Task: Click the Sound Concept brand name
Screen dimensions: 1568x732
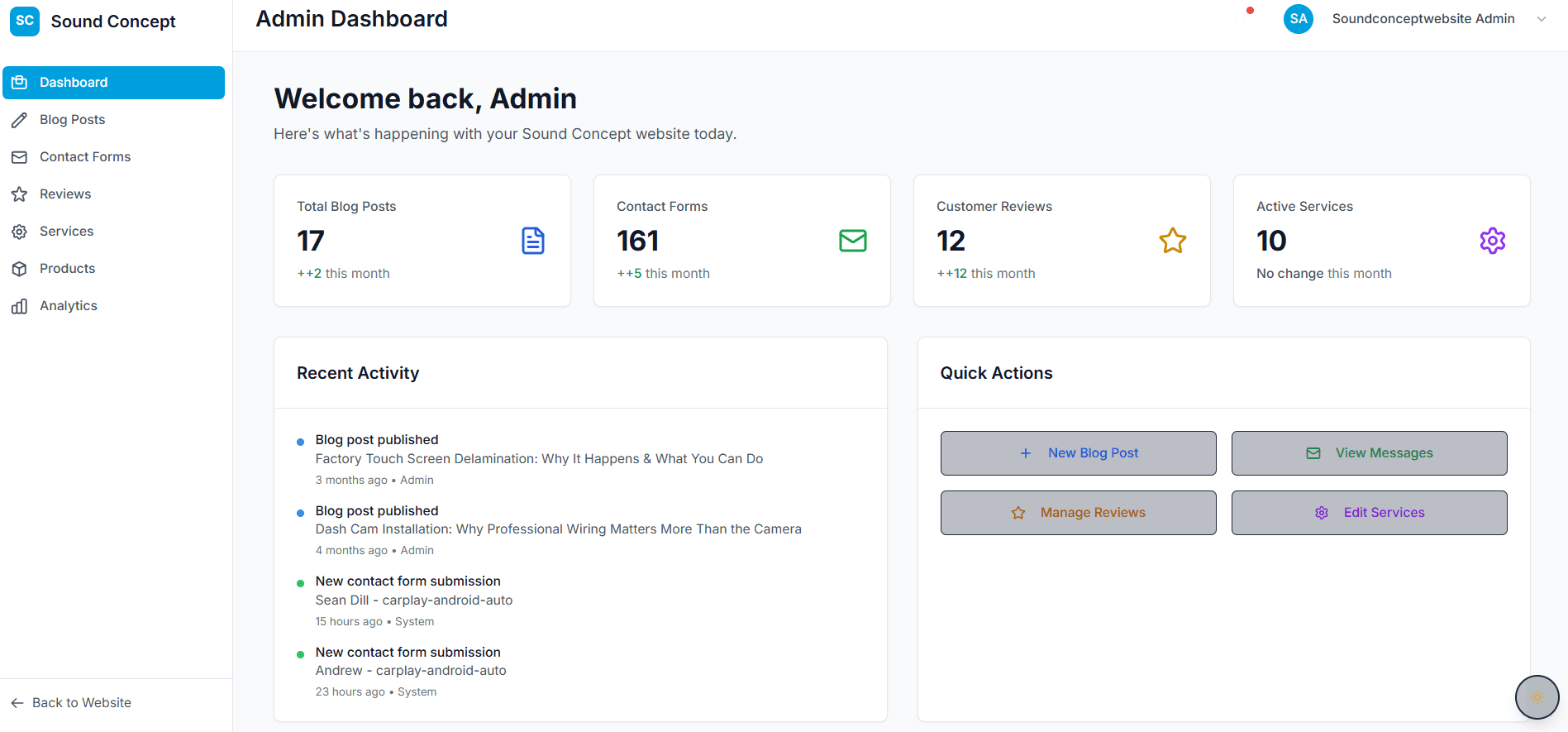Action: click(x=113, y=22)
